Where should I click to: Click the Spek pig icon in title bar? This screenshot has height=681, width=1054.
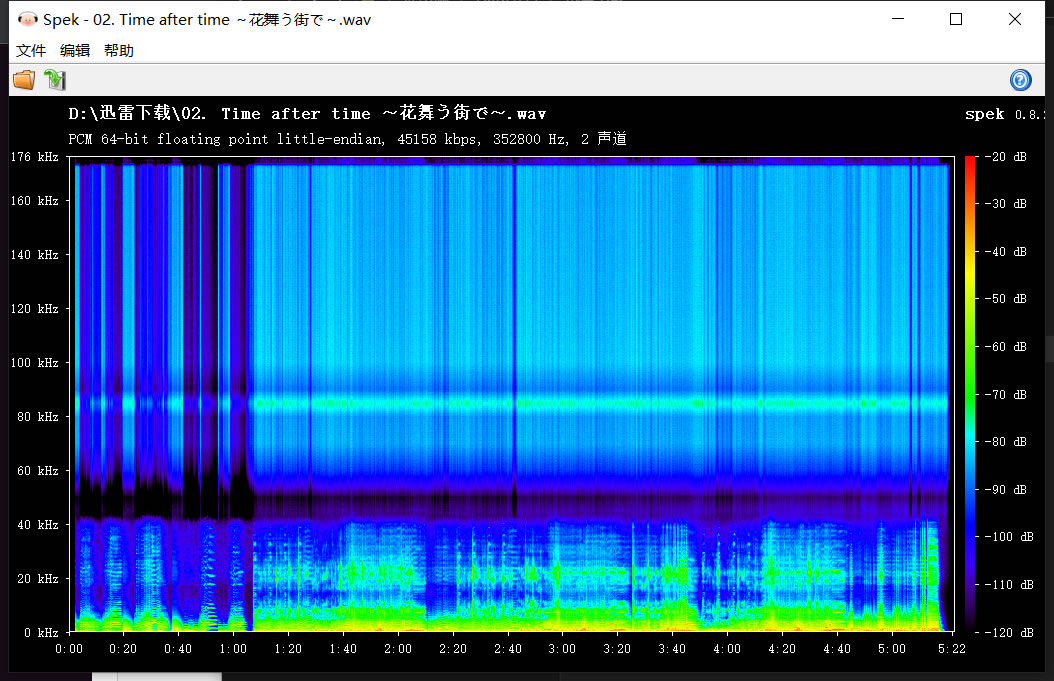27,20
